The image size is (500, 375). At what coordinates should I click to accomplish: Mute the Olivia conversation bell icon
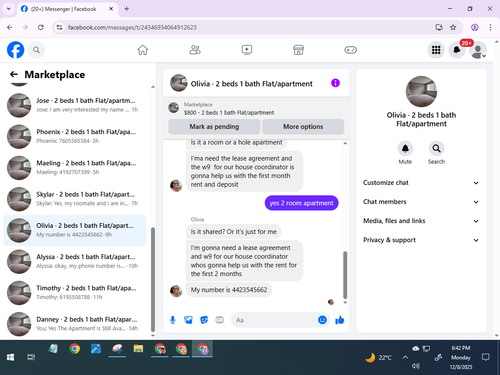coord(405,149)
